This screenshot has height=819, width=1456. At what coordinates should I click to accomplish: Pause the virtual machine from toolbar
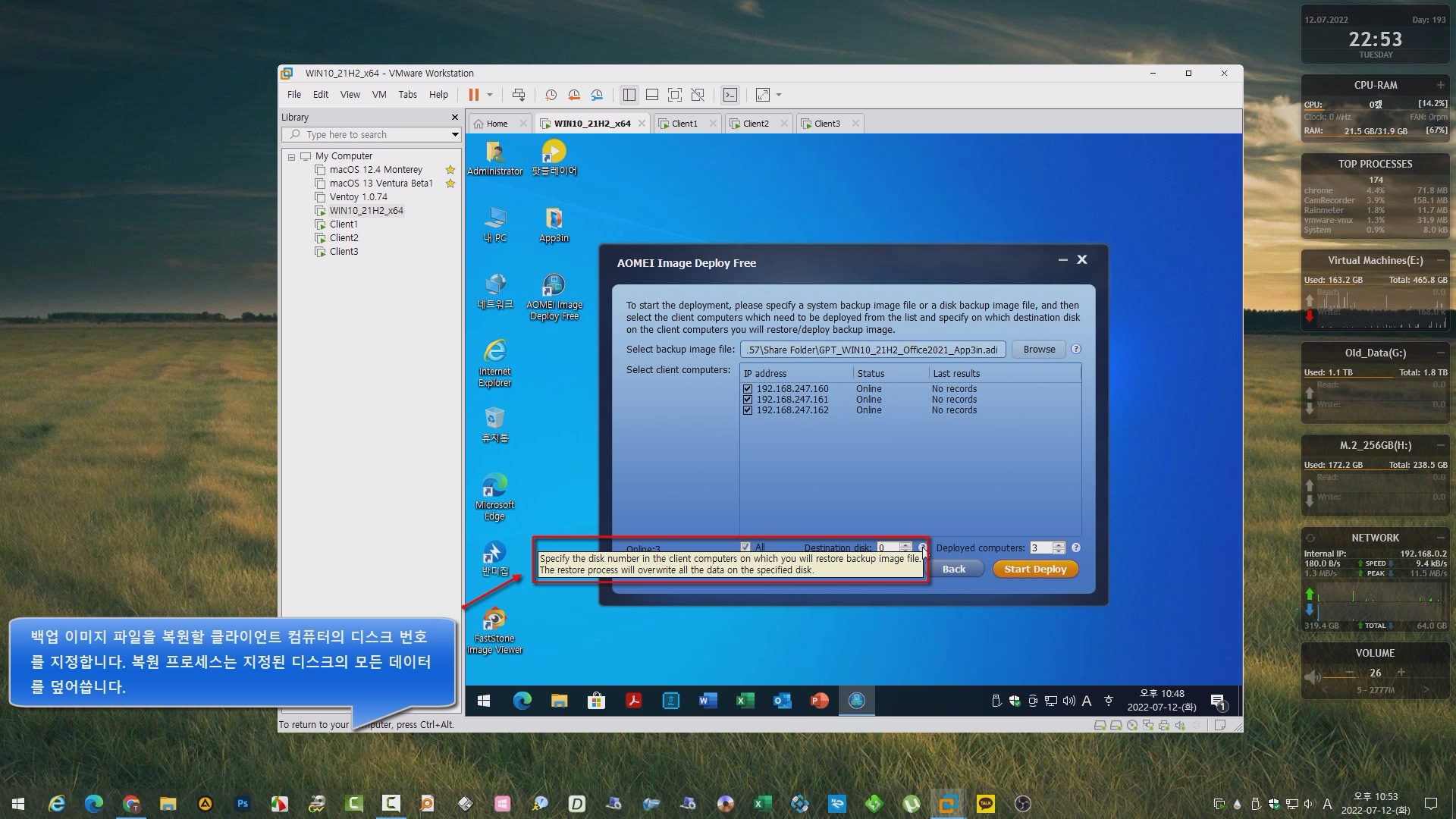(473, 95)
